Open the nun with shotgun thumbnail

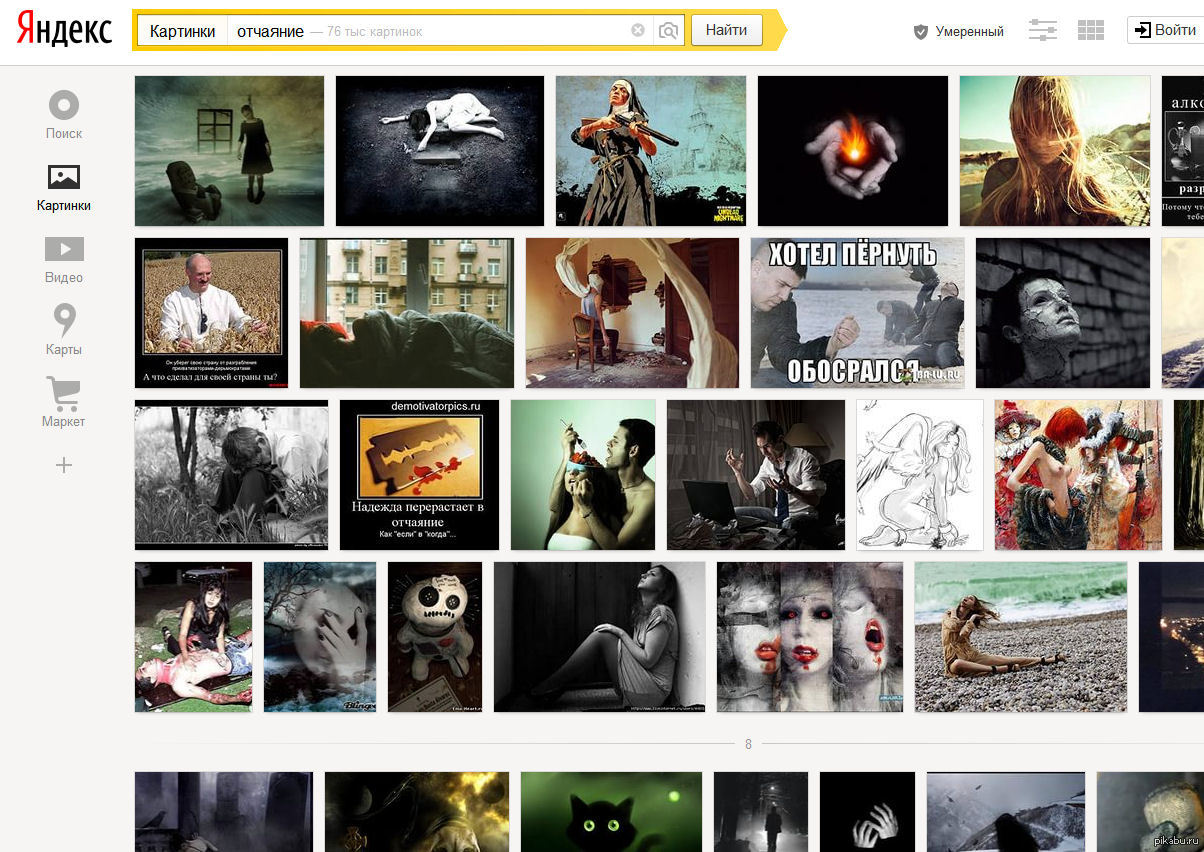coord(650,151)
